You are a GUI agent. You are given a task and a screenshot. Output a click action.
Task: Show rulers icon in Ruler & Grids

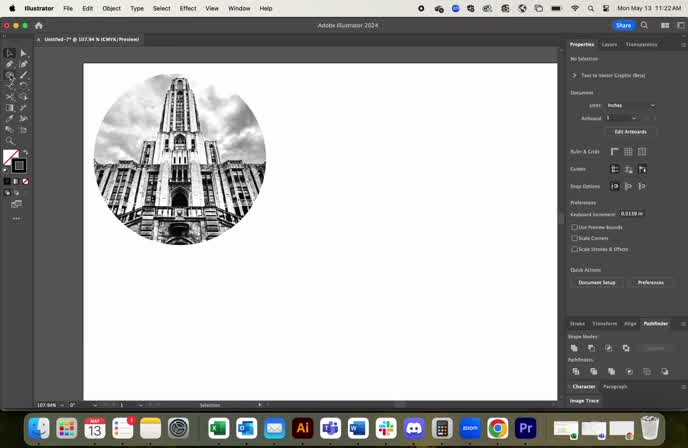tap(615, 151)
